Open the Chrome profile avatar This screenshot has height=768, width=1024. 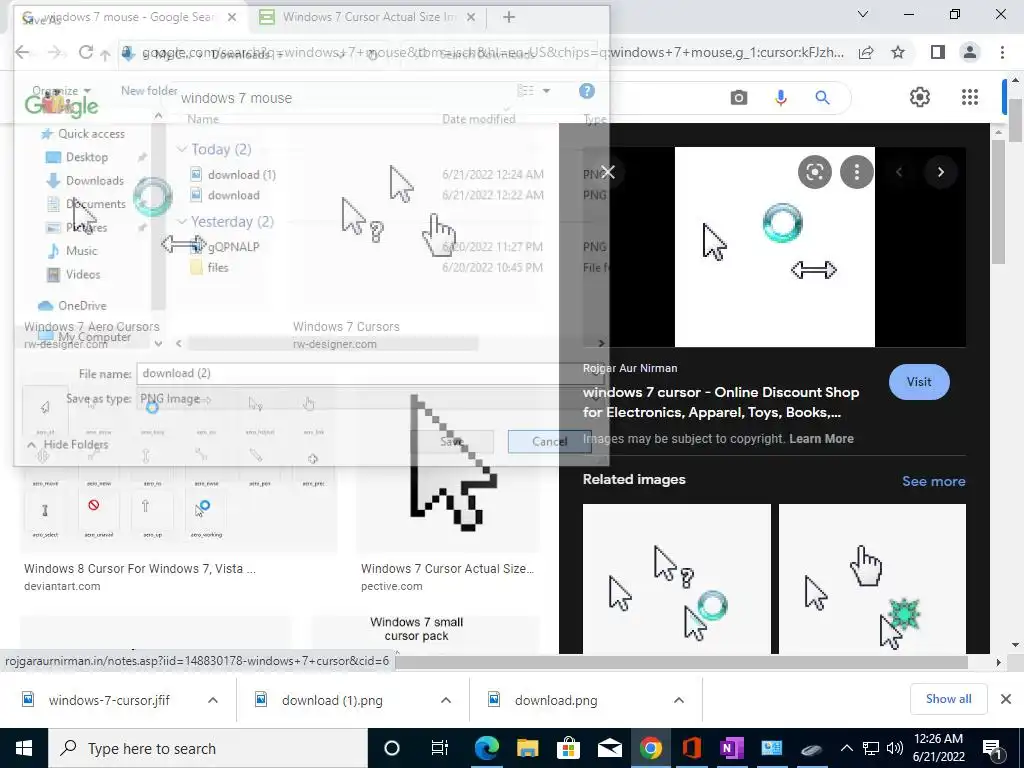[x=970, y=52]
